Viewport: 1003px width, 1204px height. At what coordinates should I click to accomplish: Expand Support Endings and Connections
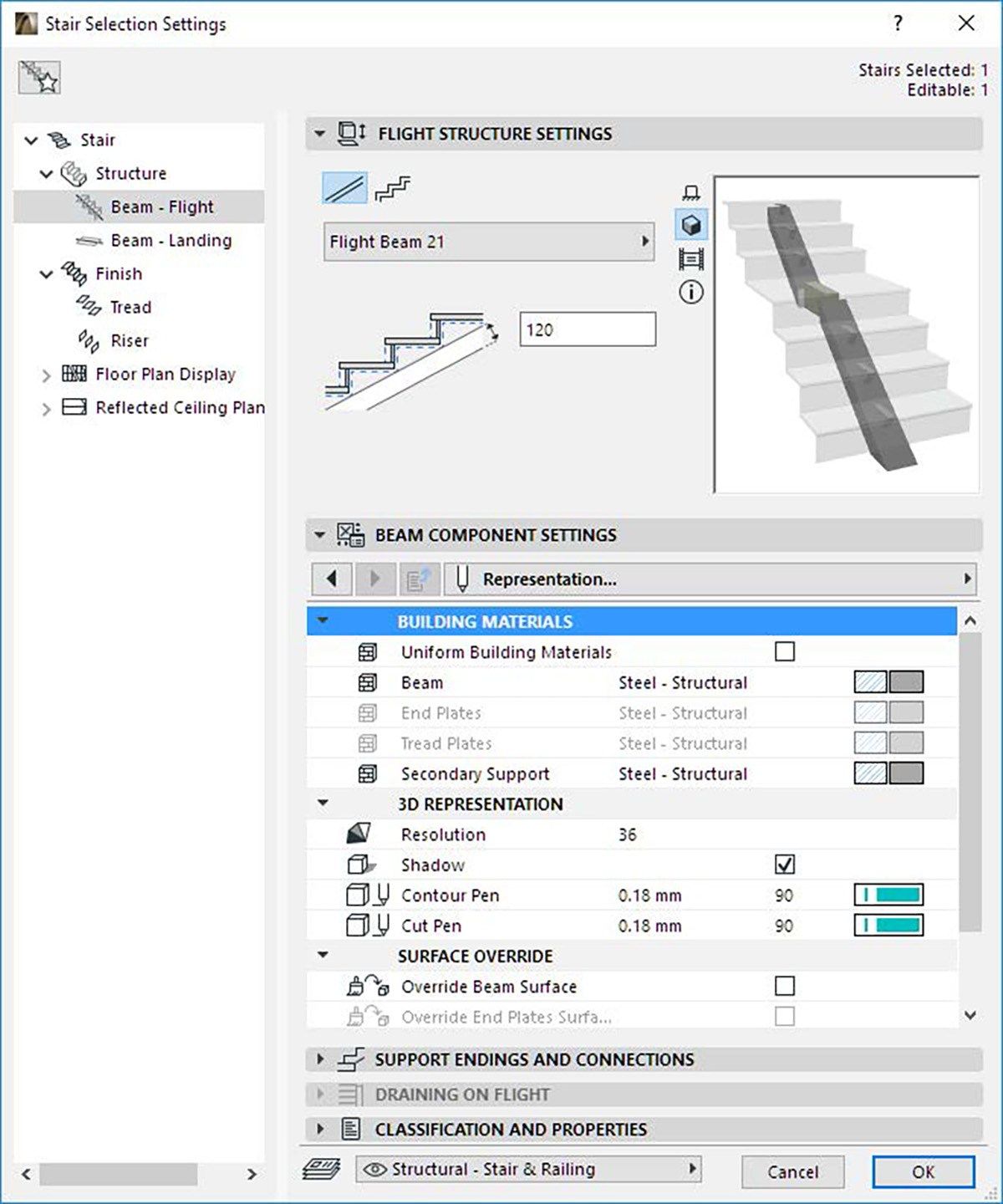(319, 1059)
